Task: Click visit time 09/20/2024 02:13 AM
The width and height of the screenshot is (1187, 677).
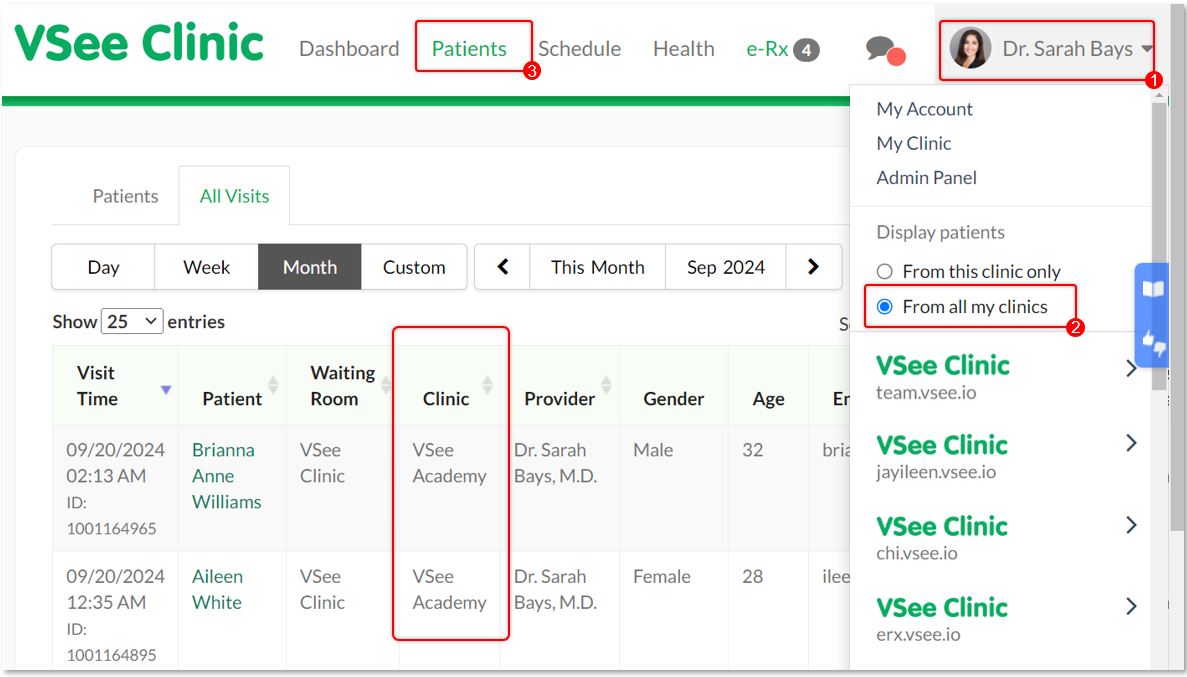Action: [x=115, y=463]
